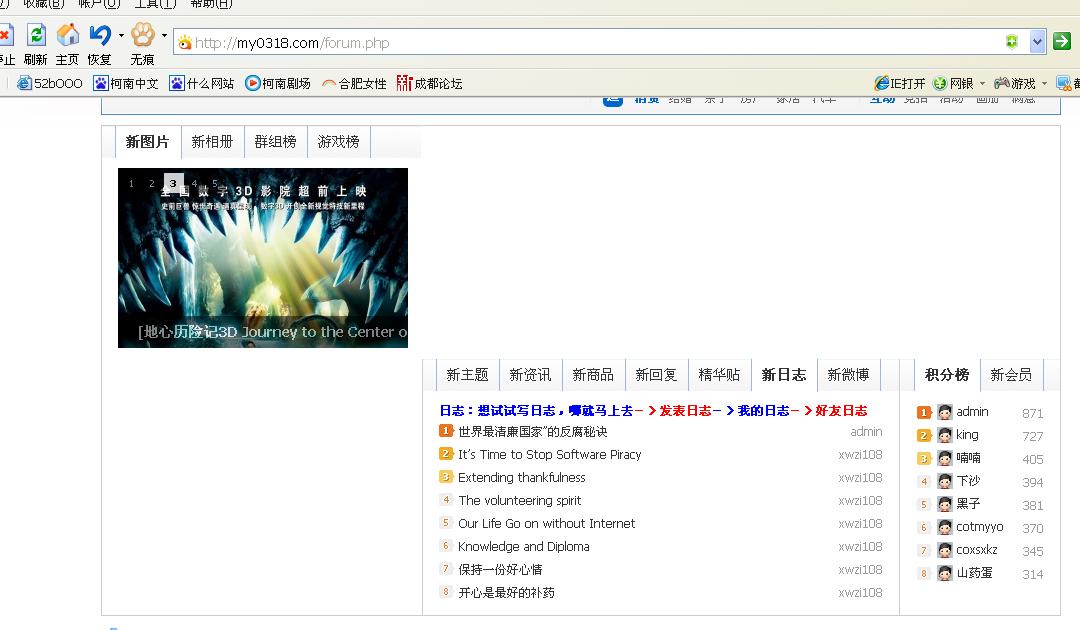
Task: Expand the 网银 dropdown arrow
Action: (x=982, y=84)
